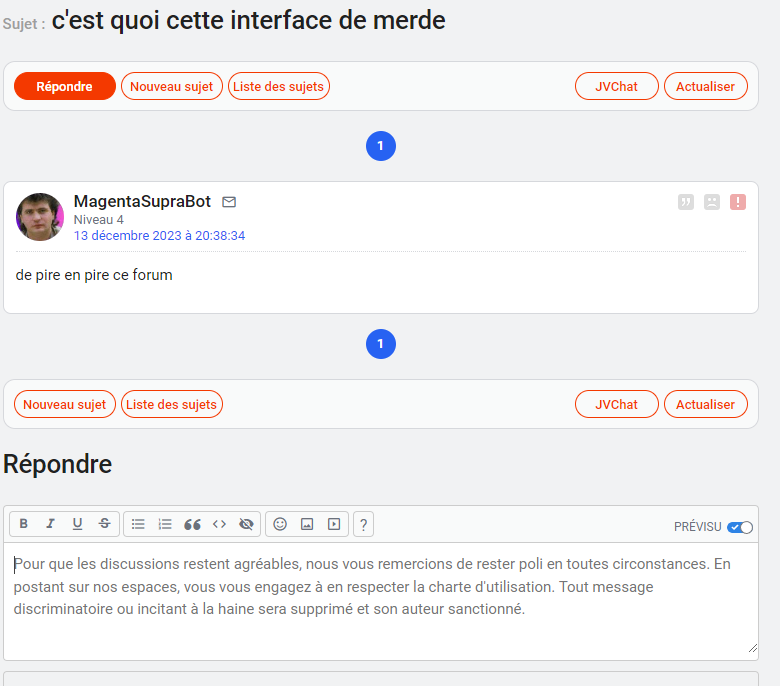The height and width of the screenshot is (686, 780).
Task: Apply bold formatting in the editor
Action: (x=23, y=524)
